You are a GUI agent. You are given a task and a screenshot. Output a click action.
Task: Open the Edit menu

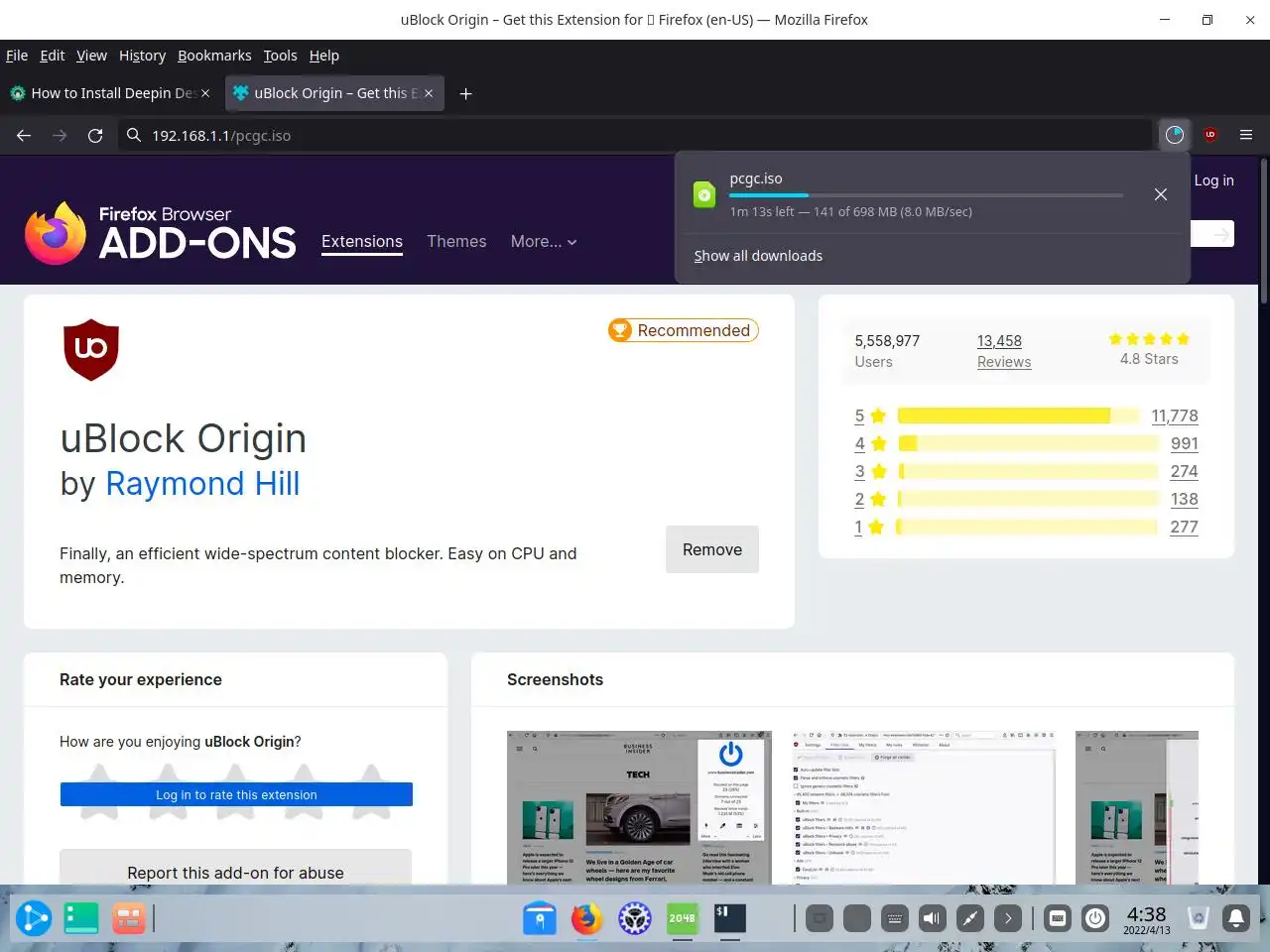pyautogui.click(x=53, y=56)
